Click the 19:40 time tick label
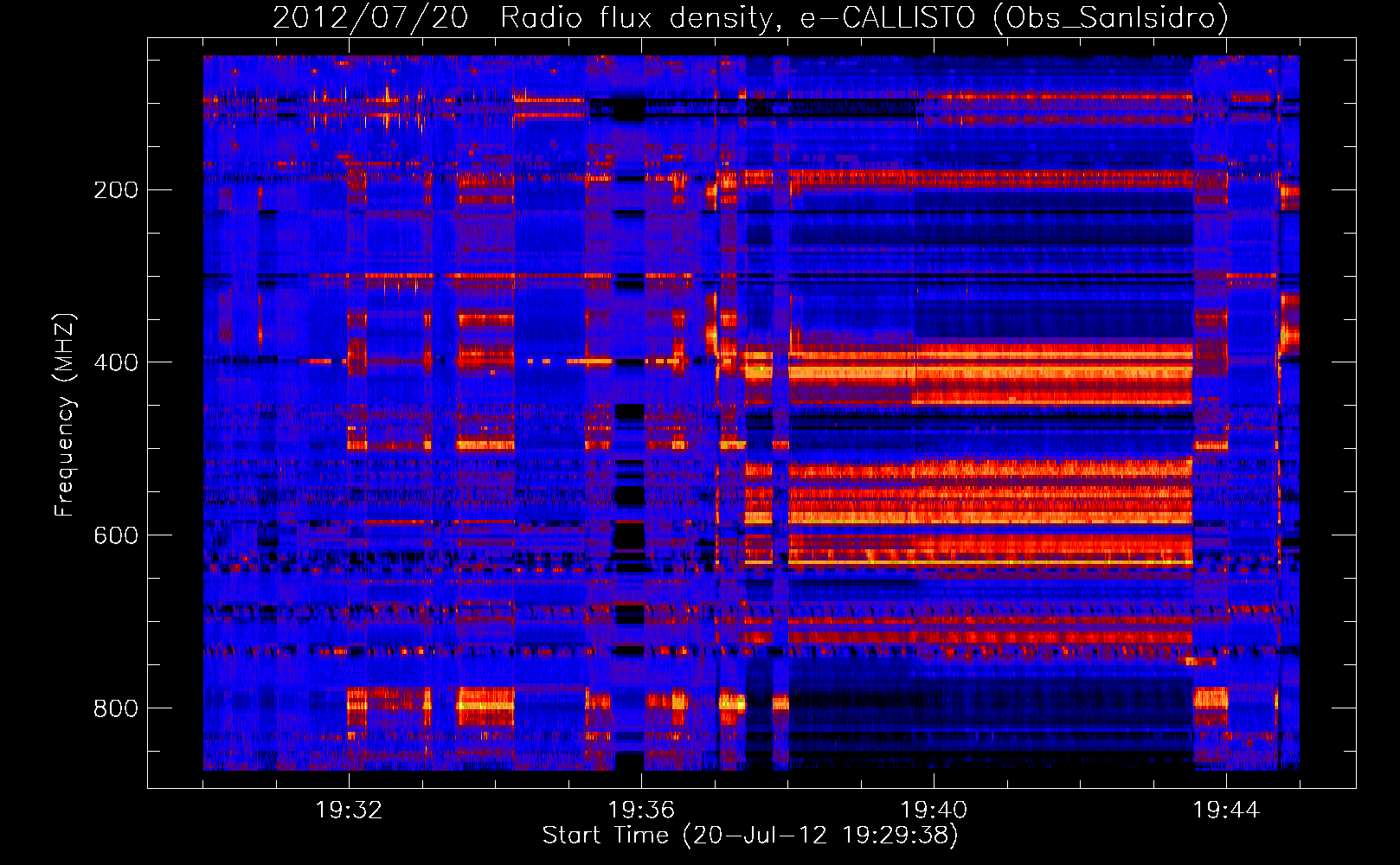 [x=934, y=811]
